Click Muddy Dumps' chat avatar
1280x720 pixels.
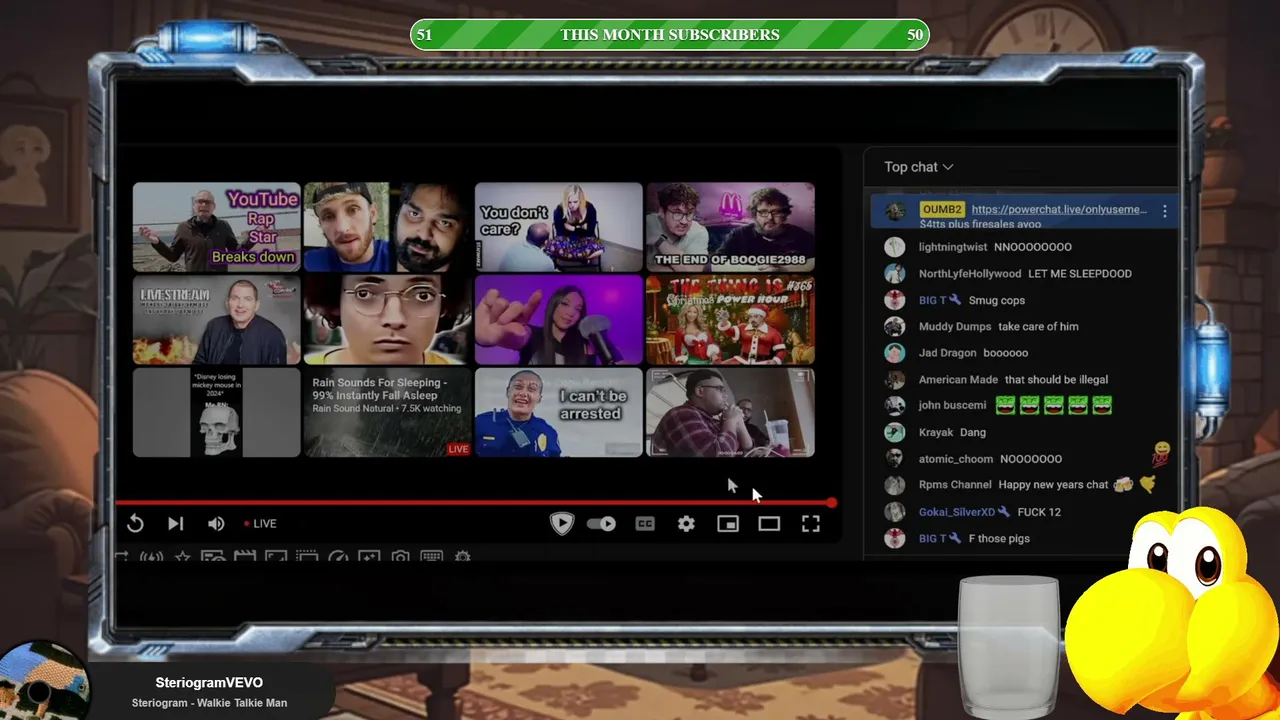[x=895, y=326]
